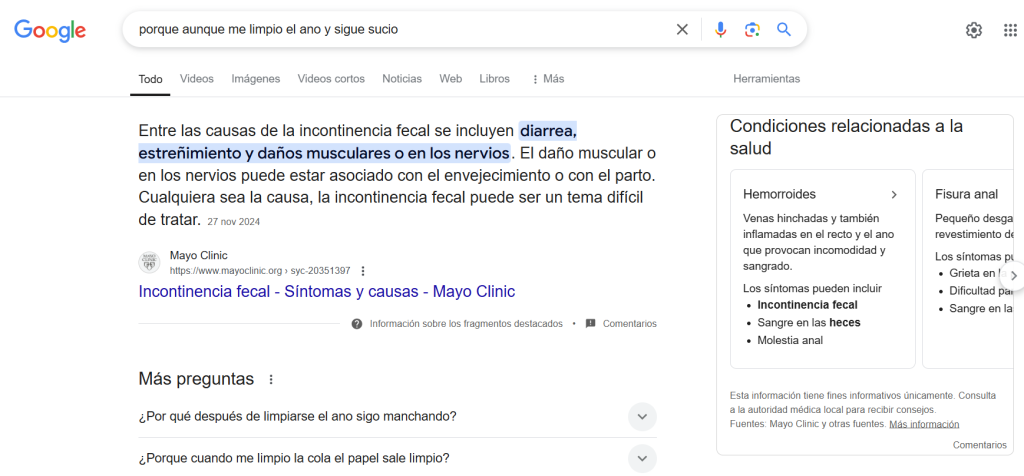
Task: Open the Mayo Clinic Incontinencia fecal link
Action: (326, 292)
